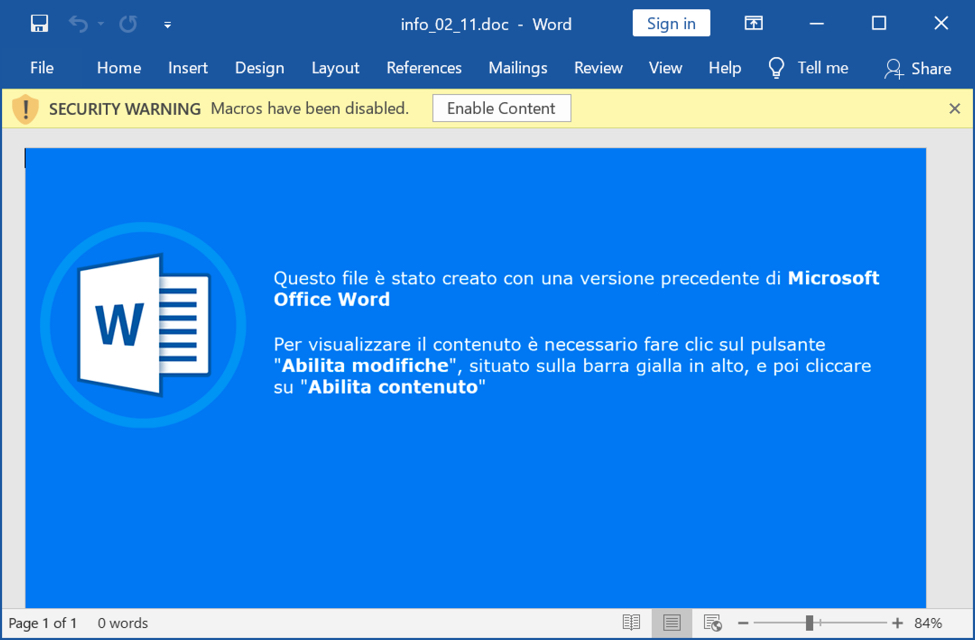
Task: Click the "Page 1 of 1" status indicator
Action: [42, 623]
